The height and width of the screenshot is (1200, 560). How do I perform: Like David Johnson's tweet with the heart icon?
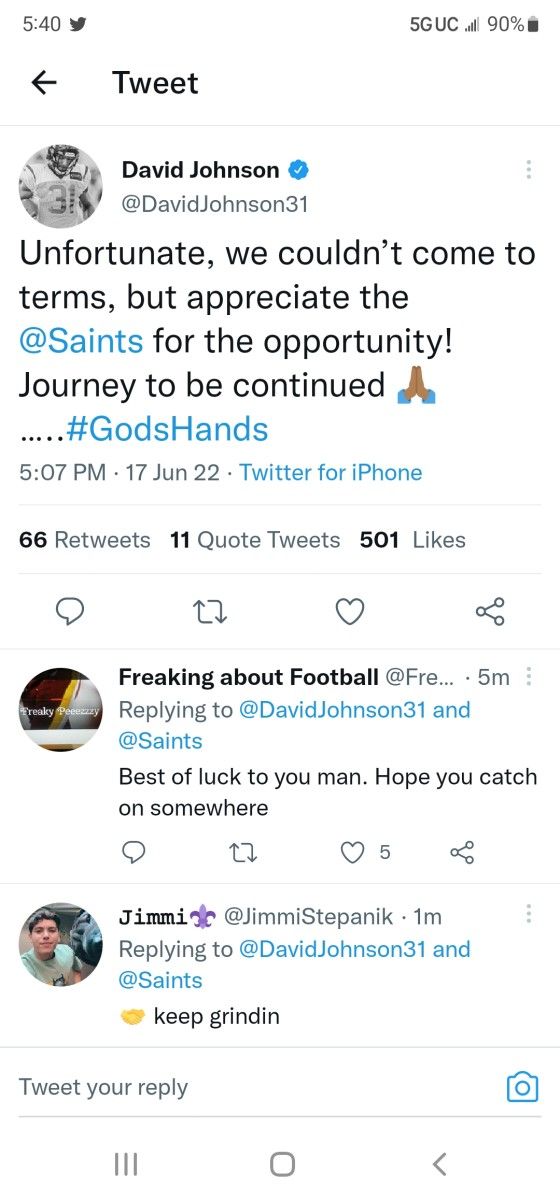point(349,611)
